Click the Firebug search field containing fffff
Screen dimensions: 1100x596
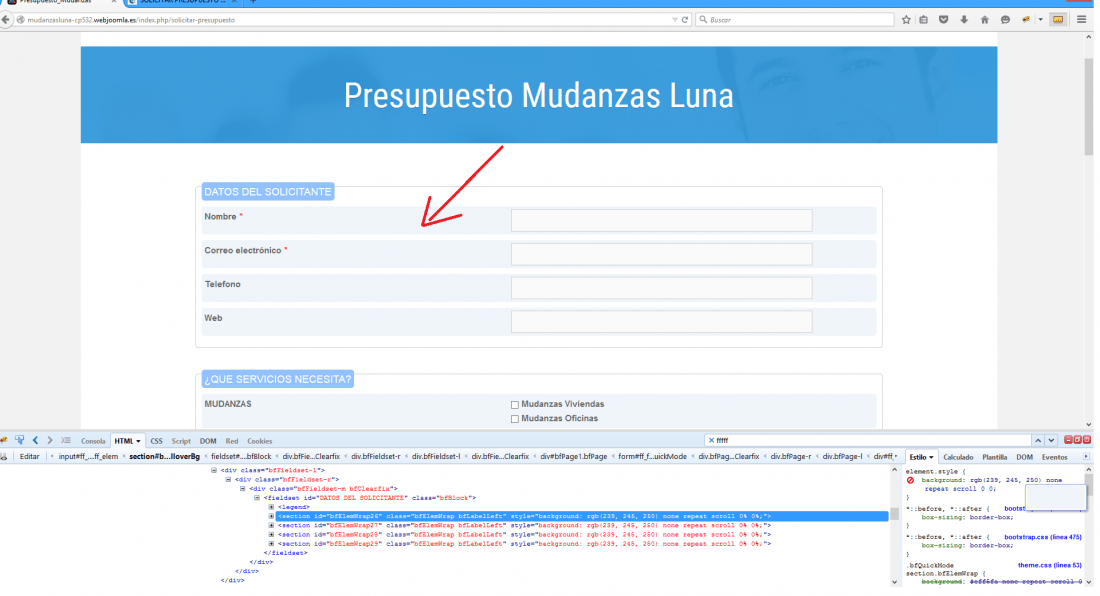click(x=870, y=440)
